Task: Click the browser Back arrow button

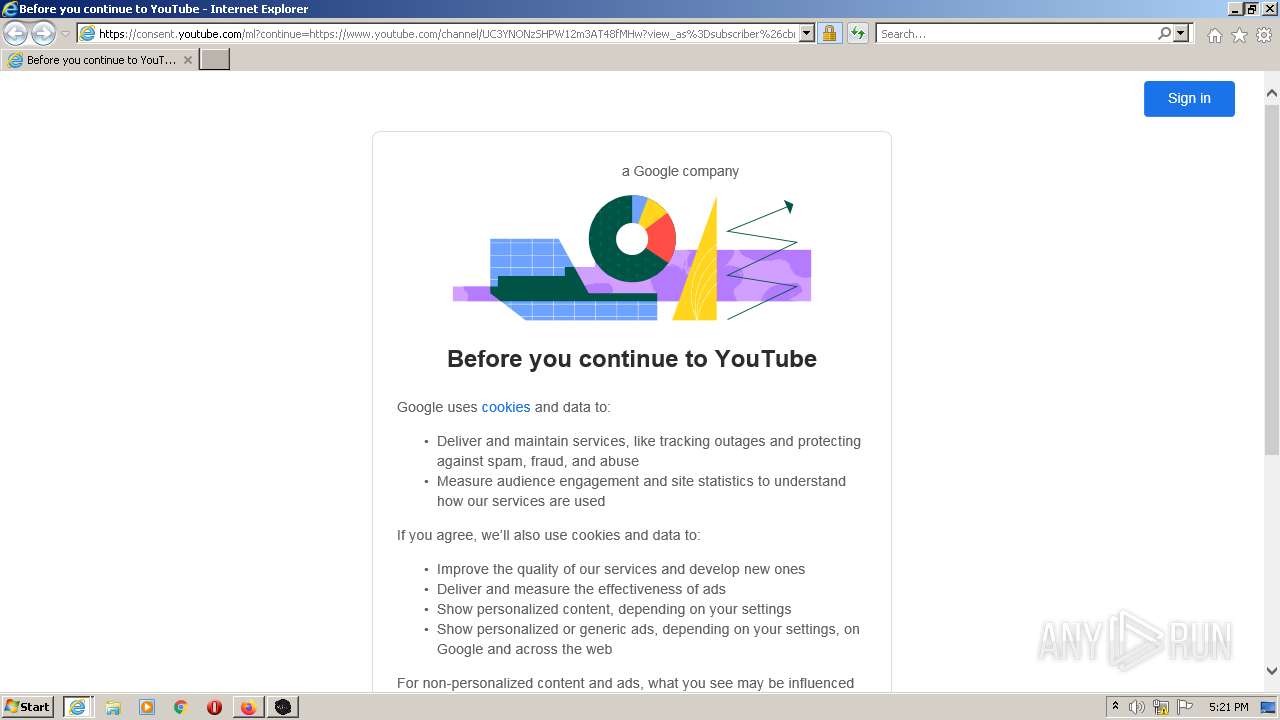Action: pyautogui.click(x=16, y=33)
